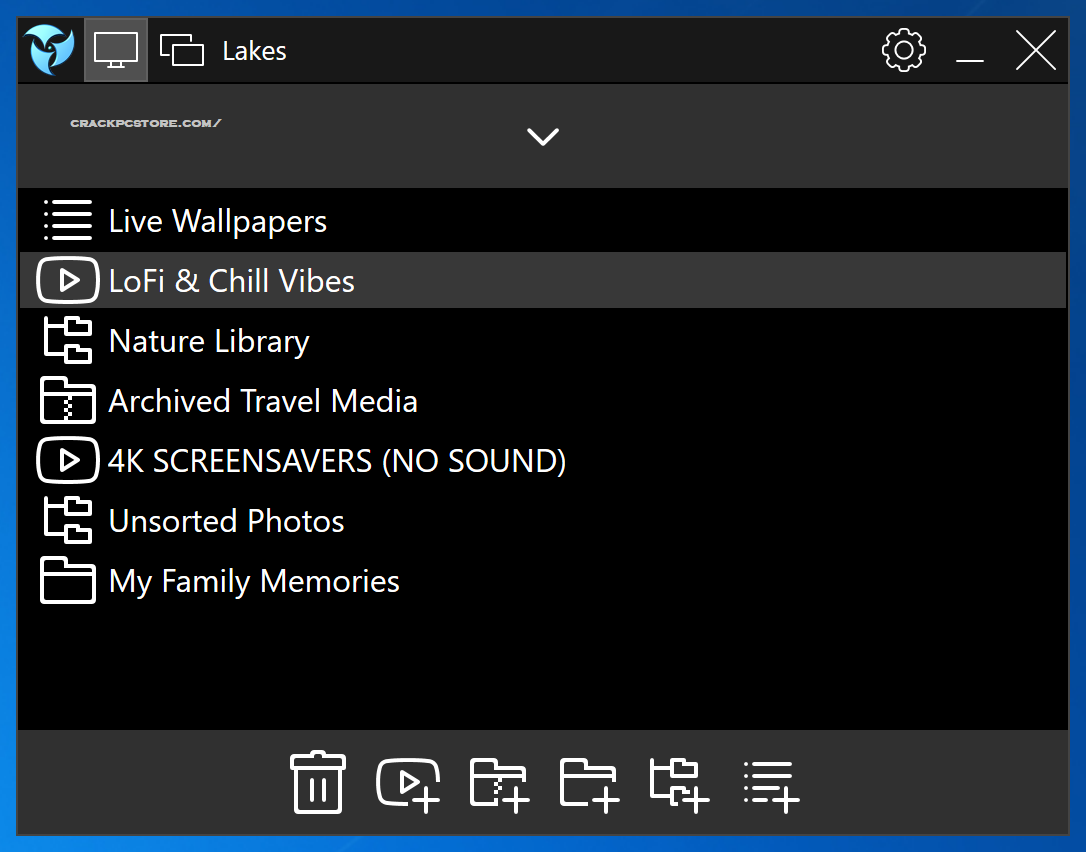This screenshot has width=1086, height=852.
Task: Click the Lakes title label
Action: point(254,51)
